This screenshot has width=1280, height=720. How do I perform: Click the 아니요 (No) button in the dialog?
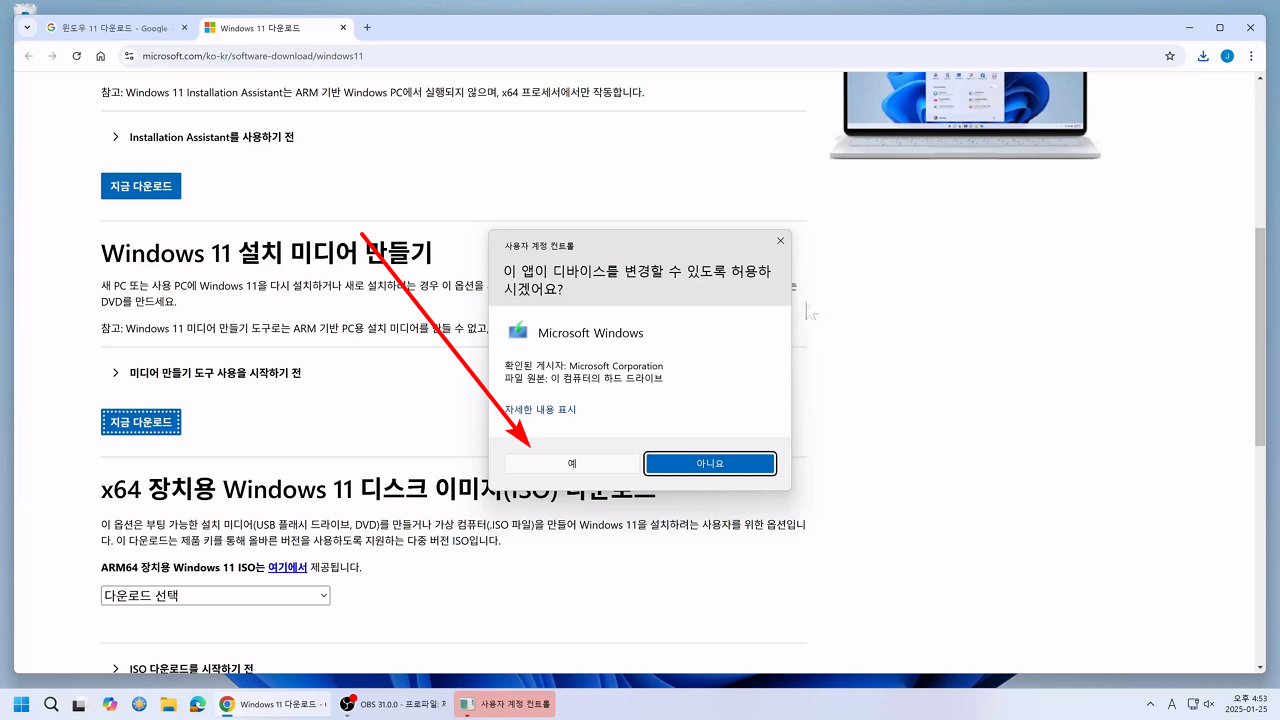tap(710, 464)
